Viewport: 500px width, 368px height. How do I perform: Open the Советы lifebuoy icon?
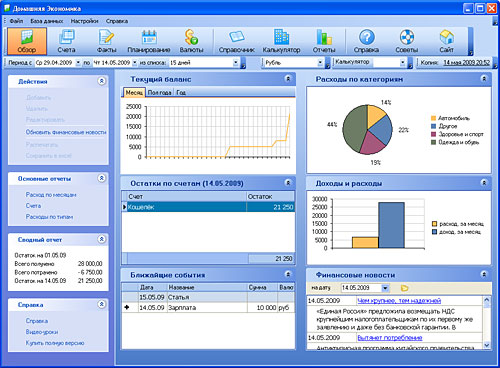pyautogui.click(x=407, y=41)
